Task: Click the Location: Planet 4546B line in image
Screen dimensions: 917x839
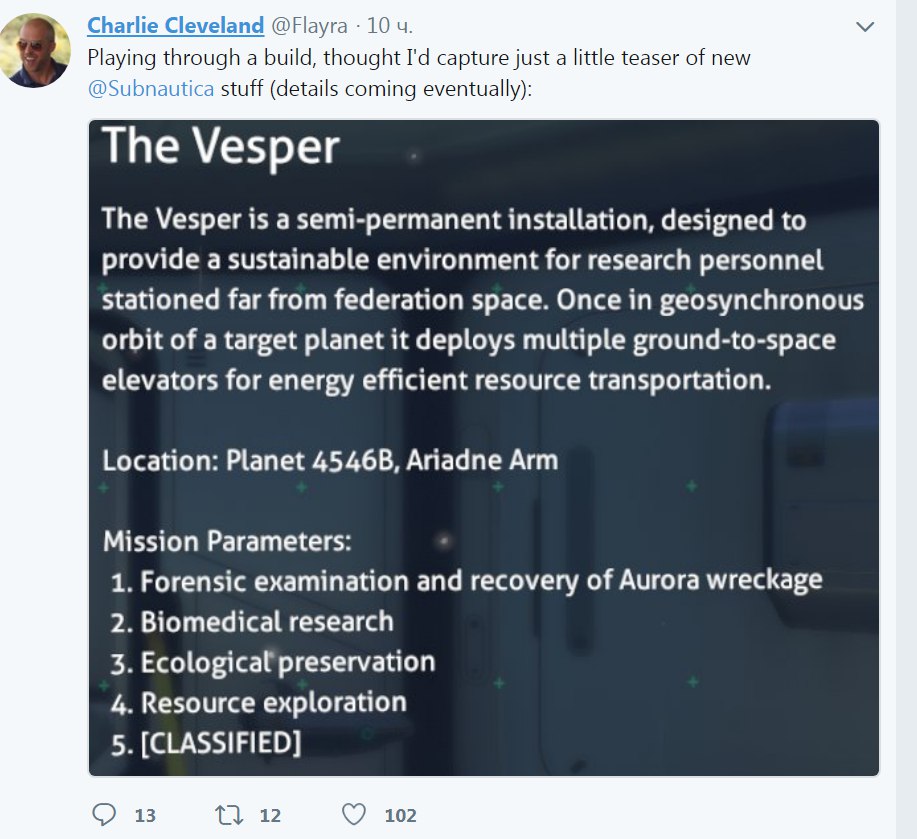Action: coord(330,461)
